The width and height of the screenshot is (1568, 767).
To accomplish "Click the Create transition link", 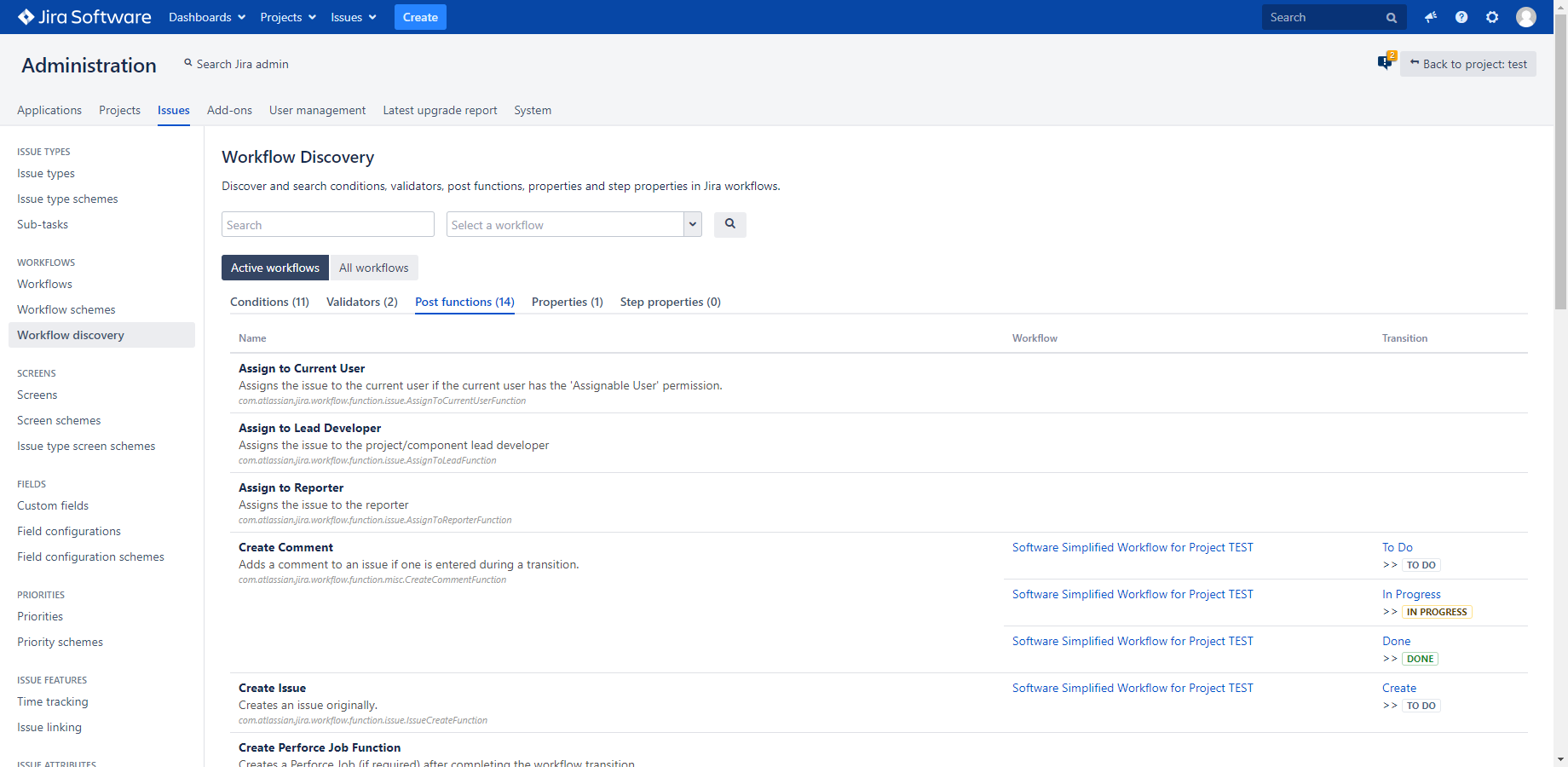I will (x=1399, y=688).
